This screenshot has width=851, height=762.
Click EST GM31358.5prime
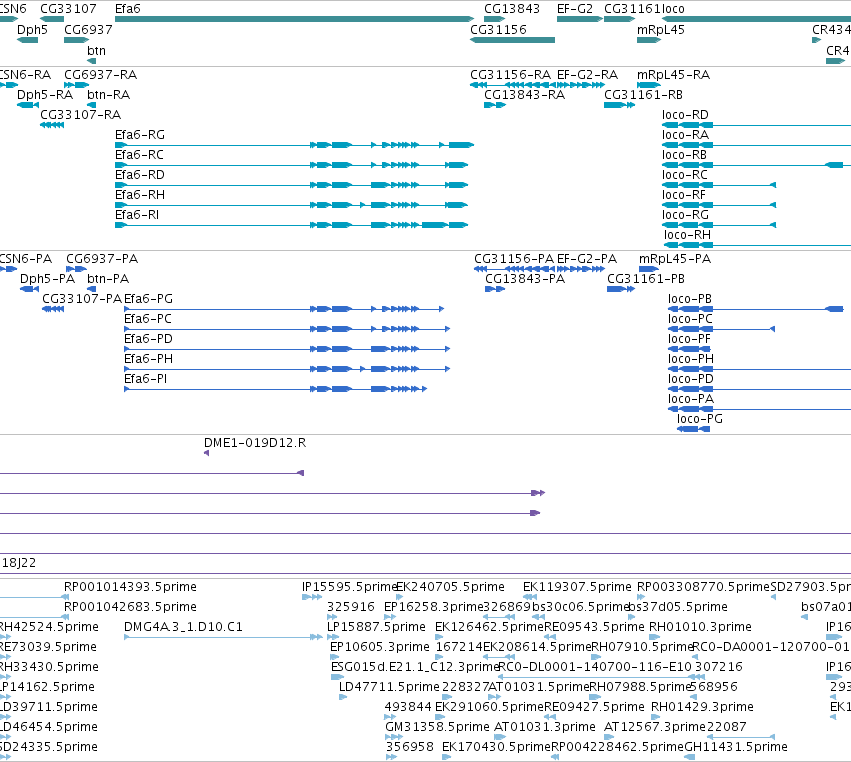coord(437,727)
